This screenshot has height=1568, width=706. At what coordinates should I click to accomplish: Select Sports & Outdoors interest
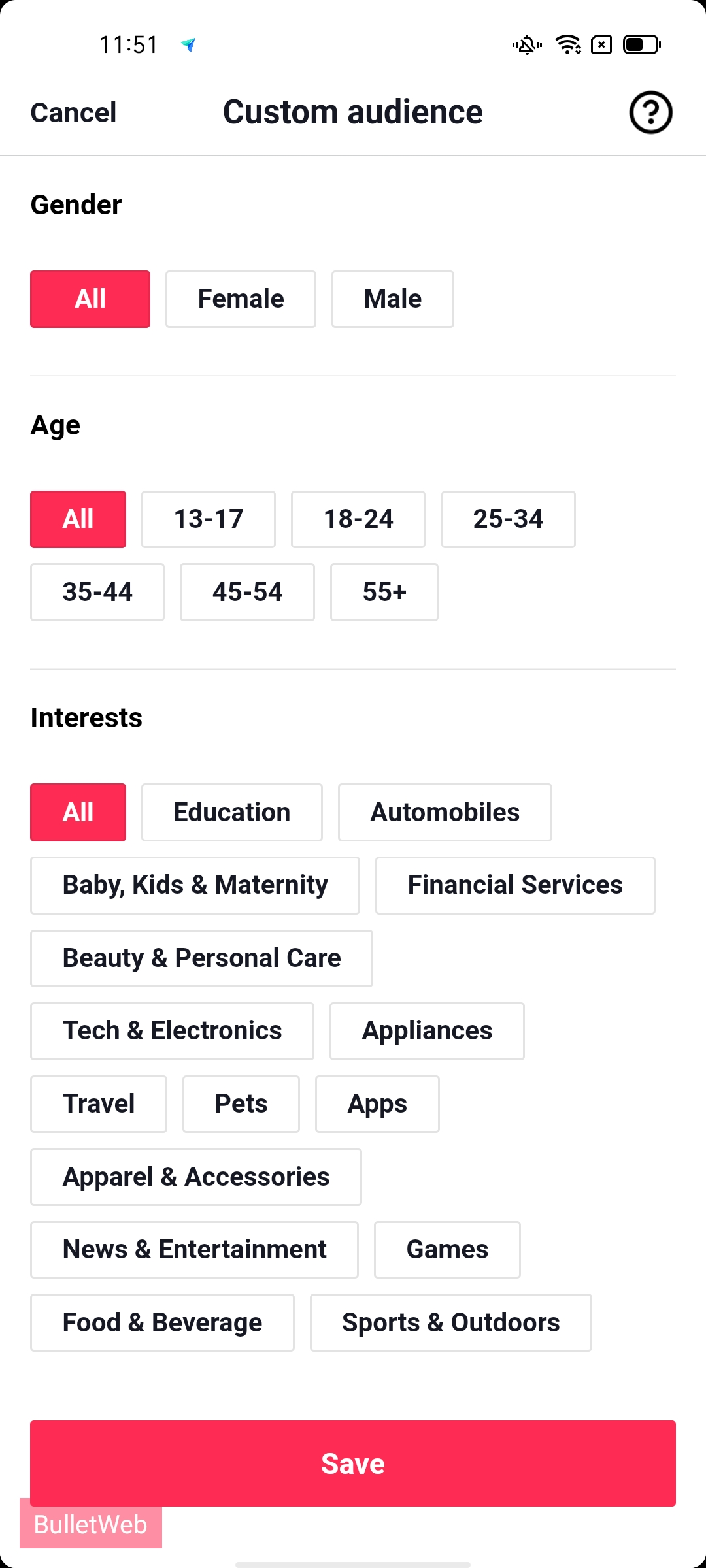[x=450, y=1322]
